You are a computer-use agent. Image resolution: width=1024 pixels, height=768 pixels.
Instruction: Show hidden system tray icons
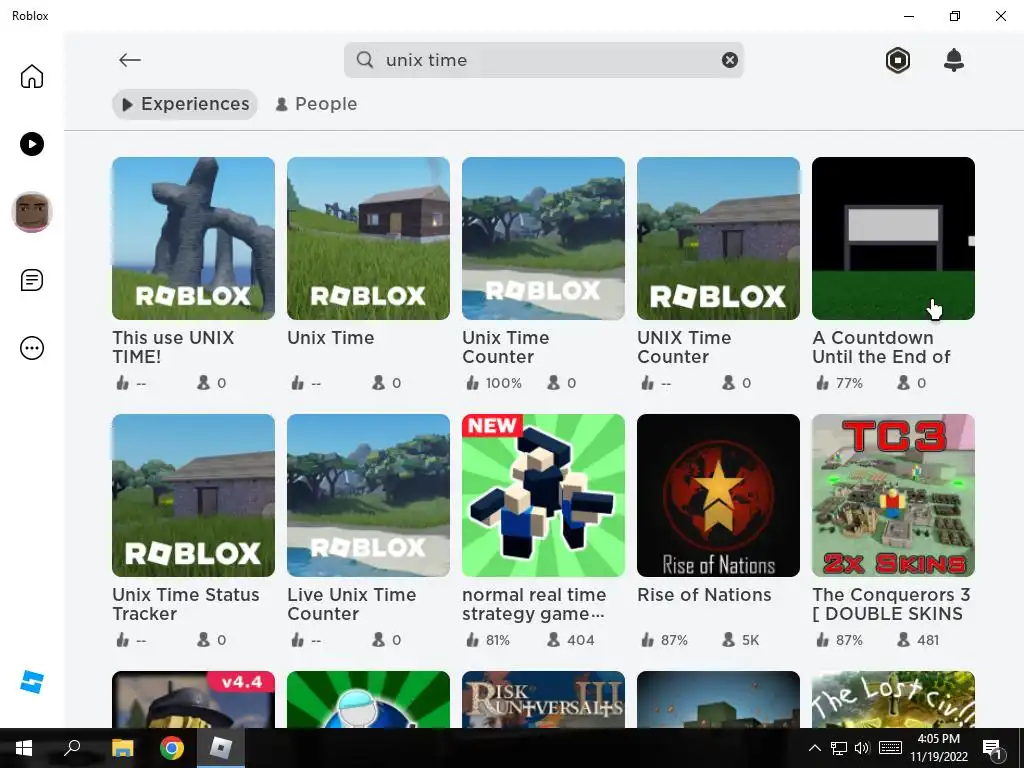click(814, 748)
